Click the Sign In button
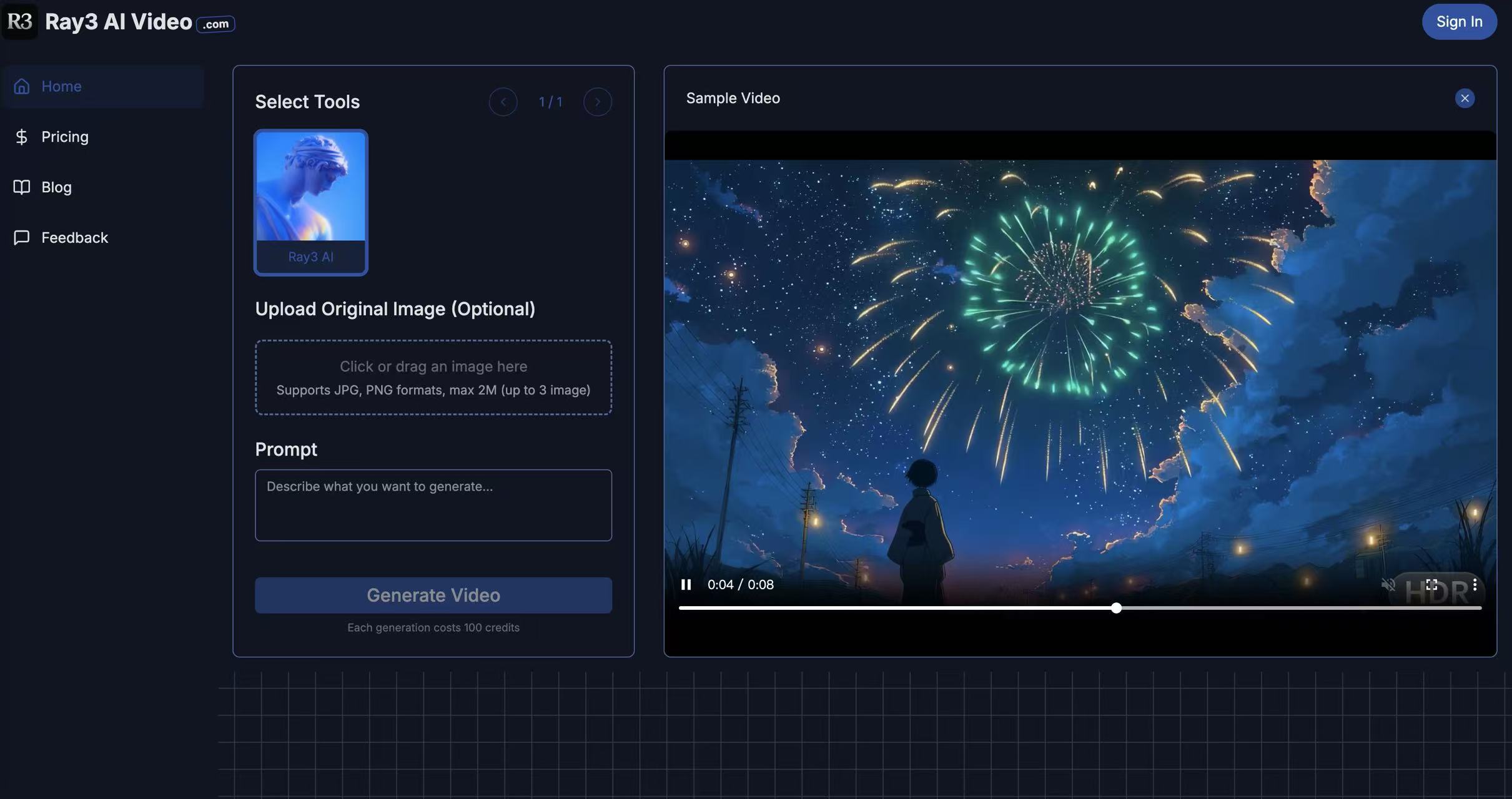This screenshot has width=1512, height=799. click(1459, 22)
